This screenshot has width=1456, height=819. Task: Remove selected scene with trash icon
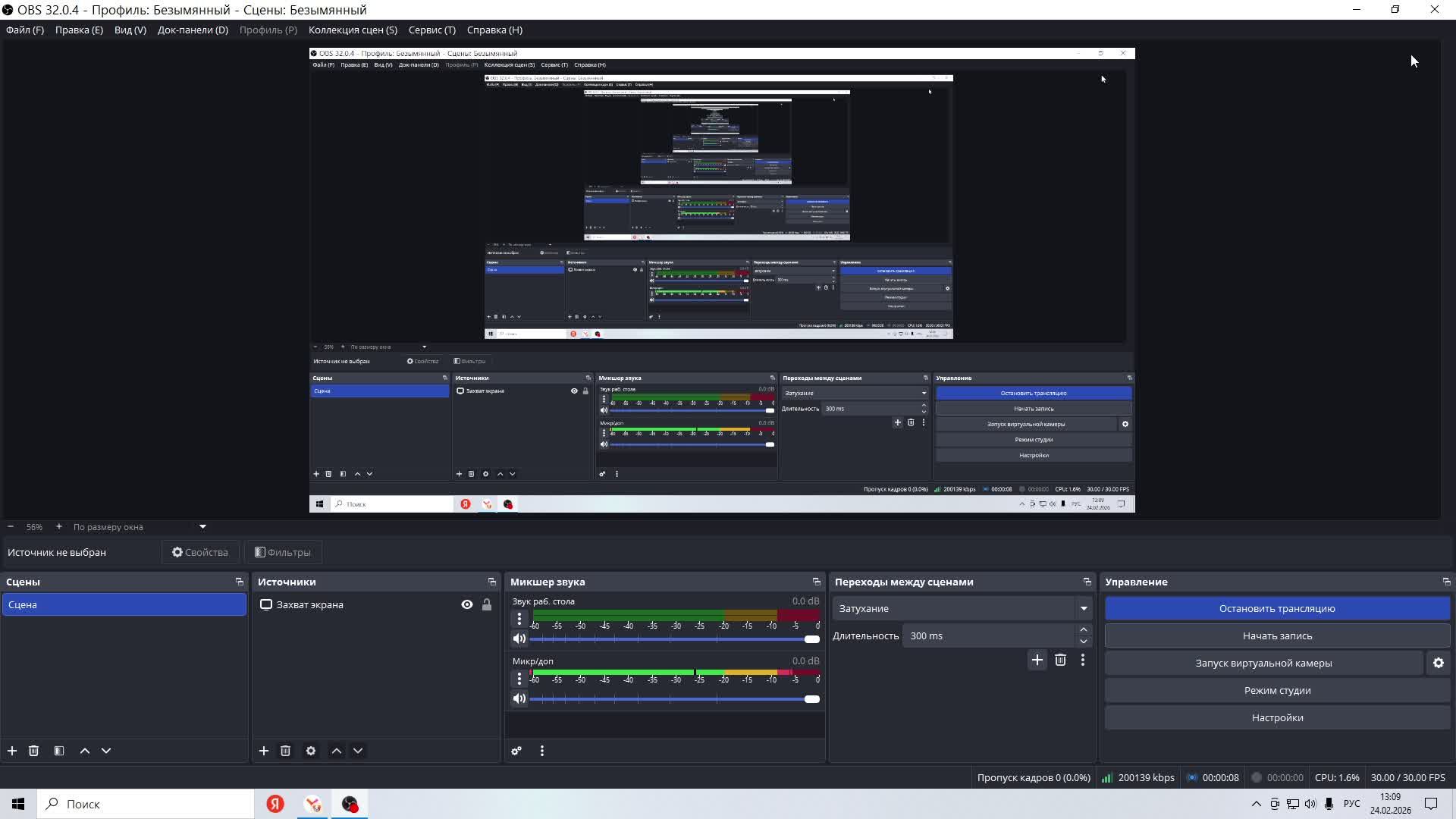click(x=33, y=751)
